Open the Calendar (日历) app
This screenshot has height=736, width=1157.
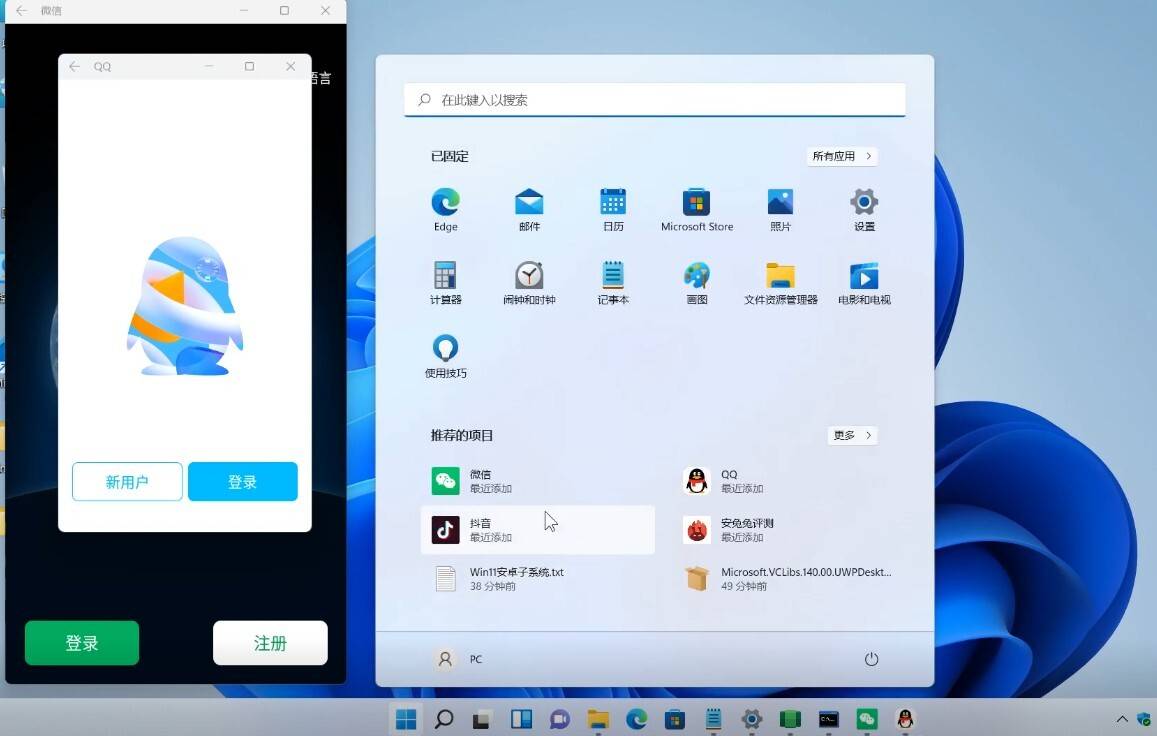coord(613,210)
